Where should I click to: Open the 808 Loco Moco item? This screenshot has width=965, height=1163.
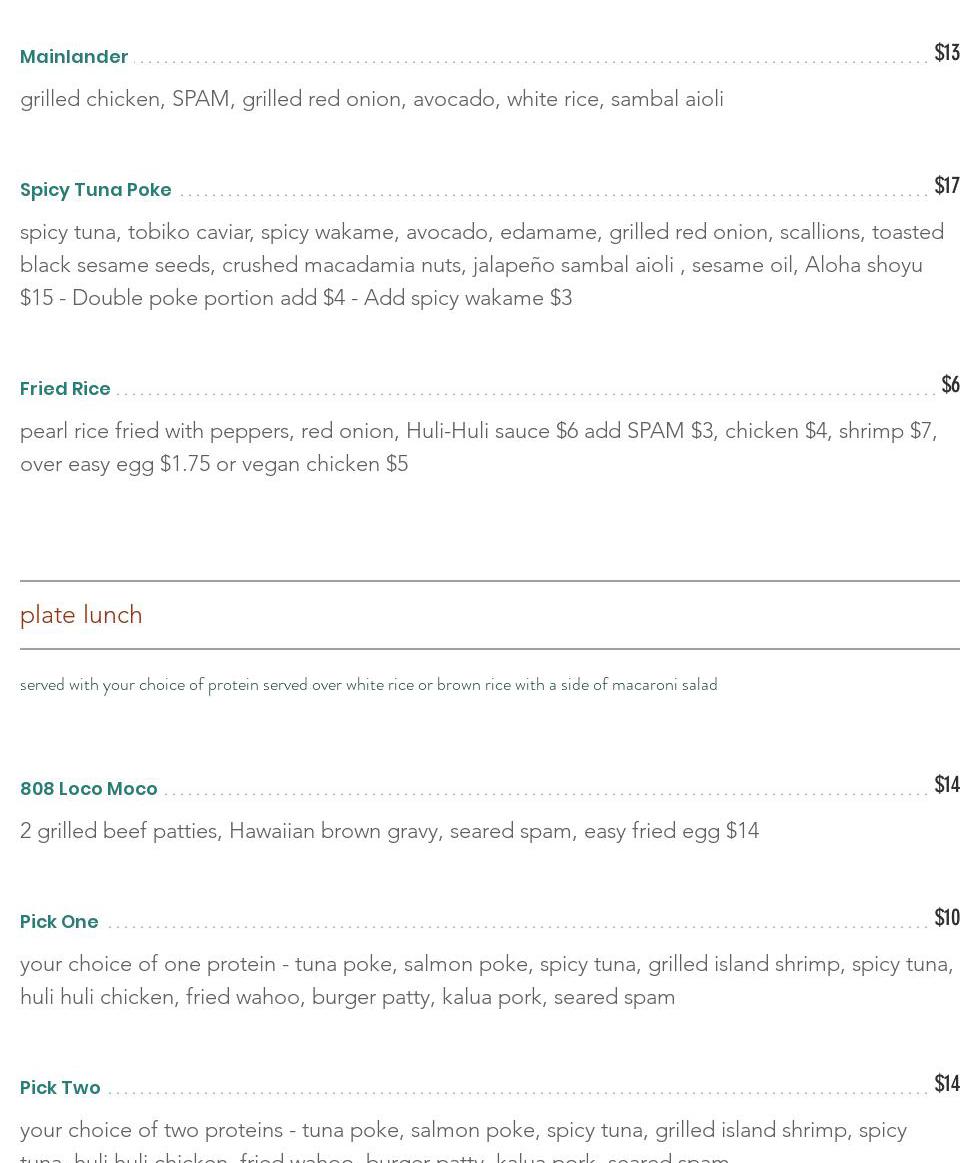coord(88,788)
